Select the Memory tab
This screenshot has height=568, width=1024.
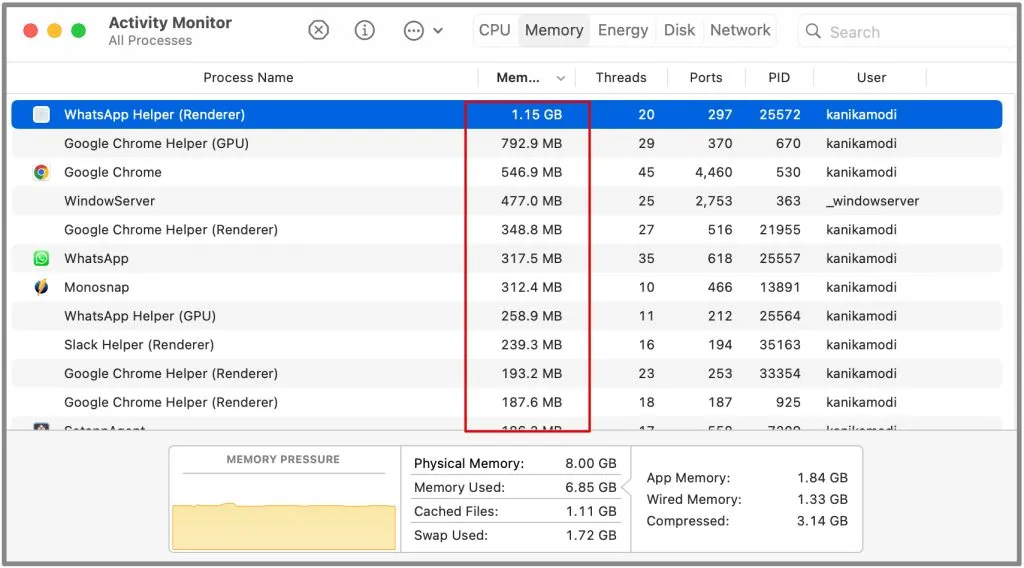coord(554,30)
